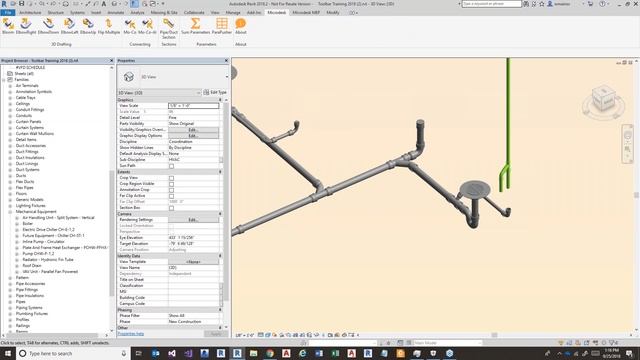Image resolution: width=640 pixels, height=360 pixels.
Task: Open the Properties help link
Action: coord(131,334)
